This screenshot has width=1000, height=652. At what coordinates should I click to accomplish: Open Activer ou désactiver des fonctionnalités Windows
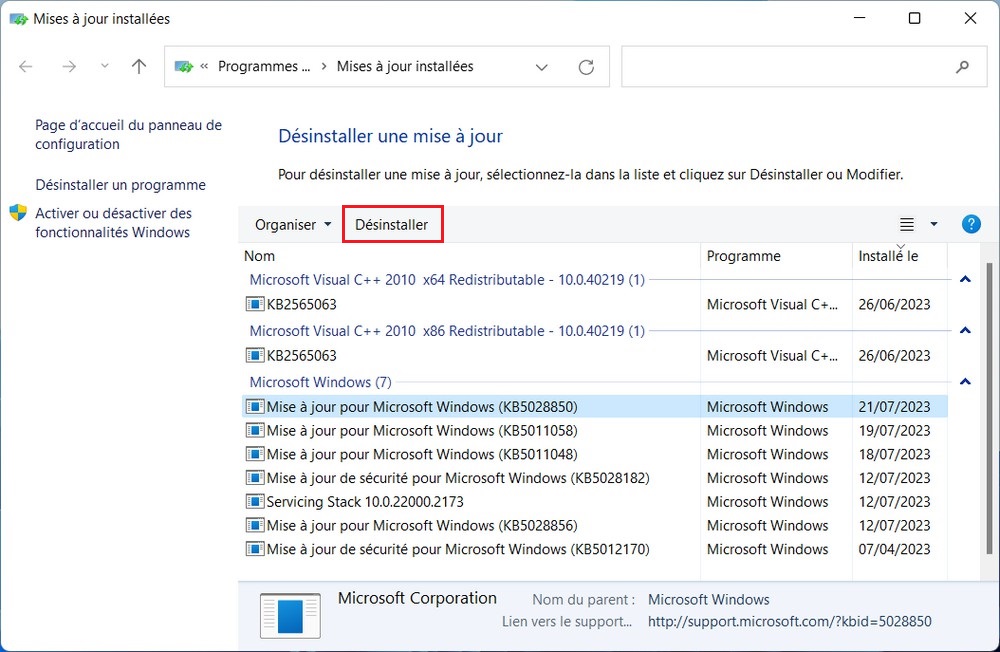[114, 223]
